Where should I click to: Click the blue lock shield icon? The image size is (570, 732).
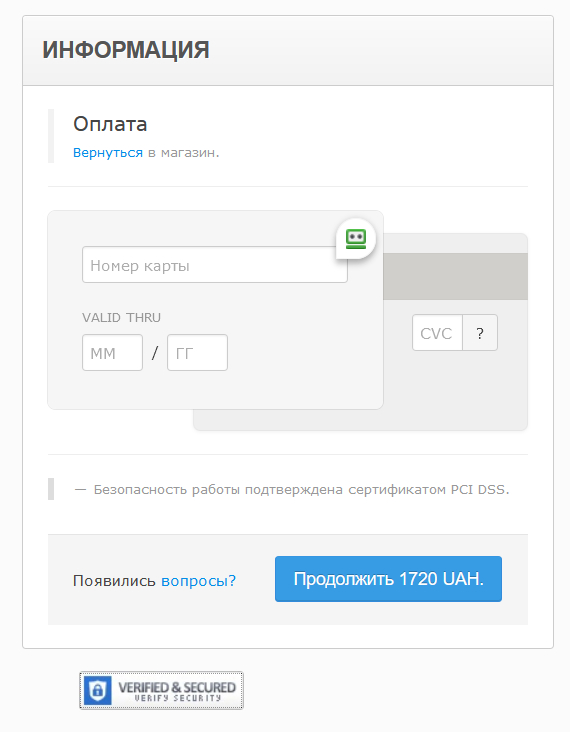pos(98,690)
